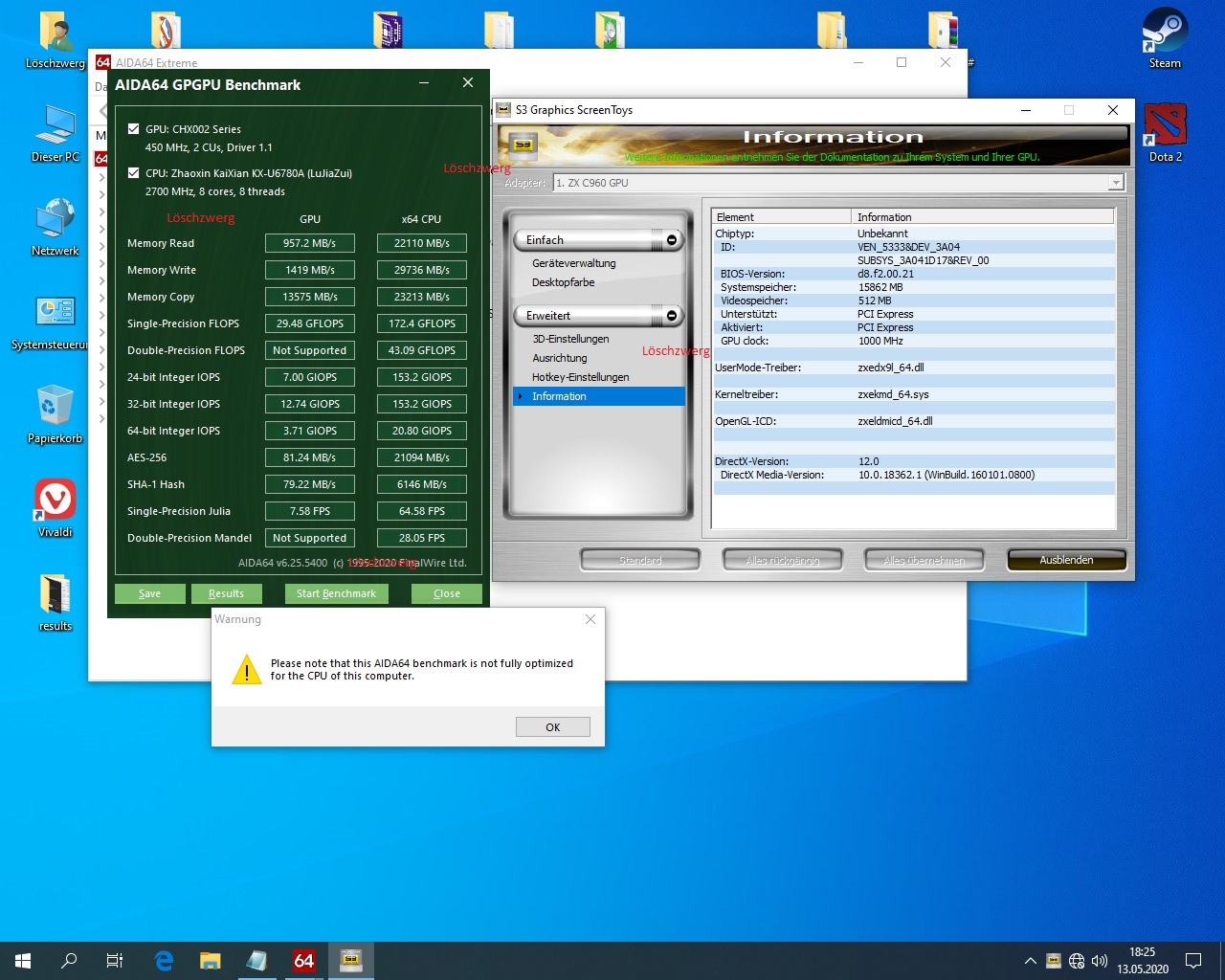The width and height of the screenshot is (1225, 980).
Task: Open the Netzwerk desktop icon
Action: point(56,228)
